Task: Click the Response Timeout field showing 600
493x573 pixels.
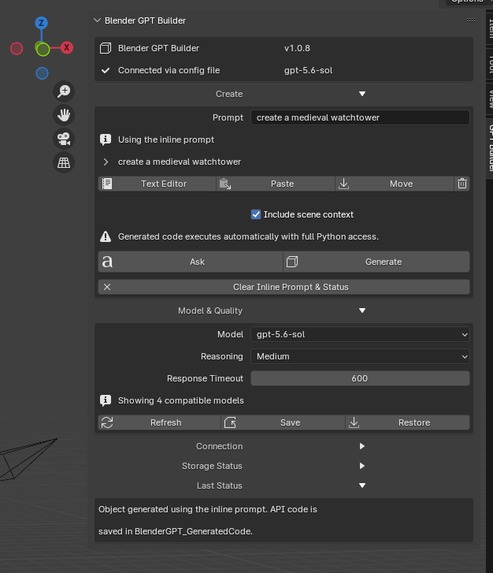Action: click(360, 378)
